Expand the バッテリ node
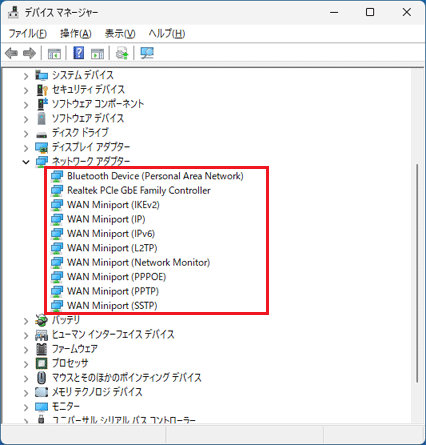This screenshot has height=445, width=426. [x=26, y=321]
